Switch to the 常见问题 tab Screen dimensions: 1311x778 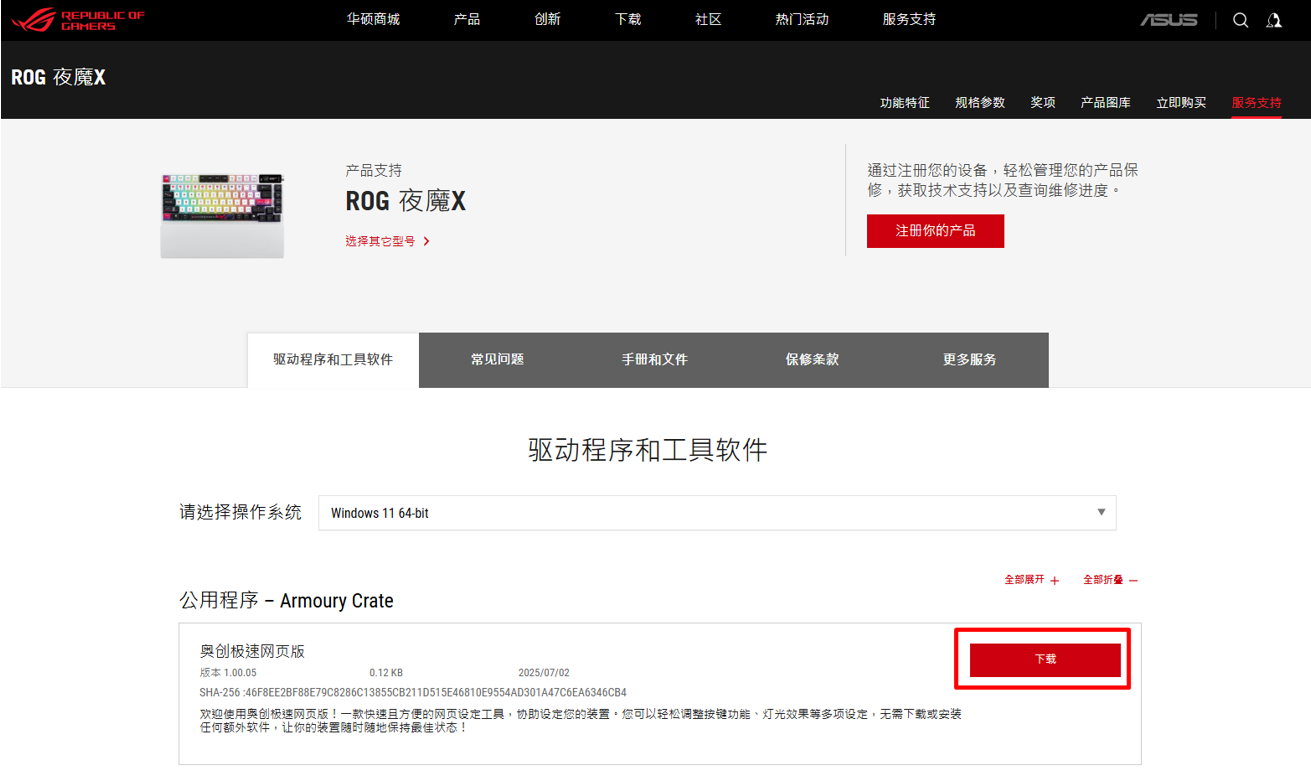498,360
